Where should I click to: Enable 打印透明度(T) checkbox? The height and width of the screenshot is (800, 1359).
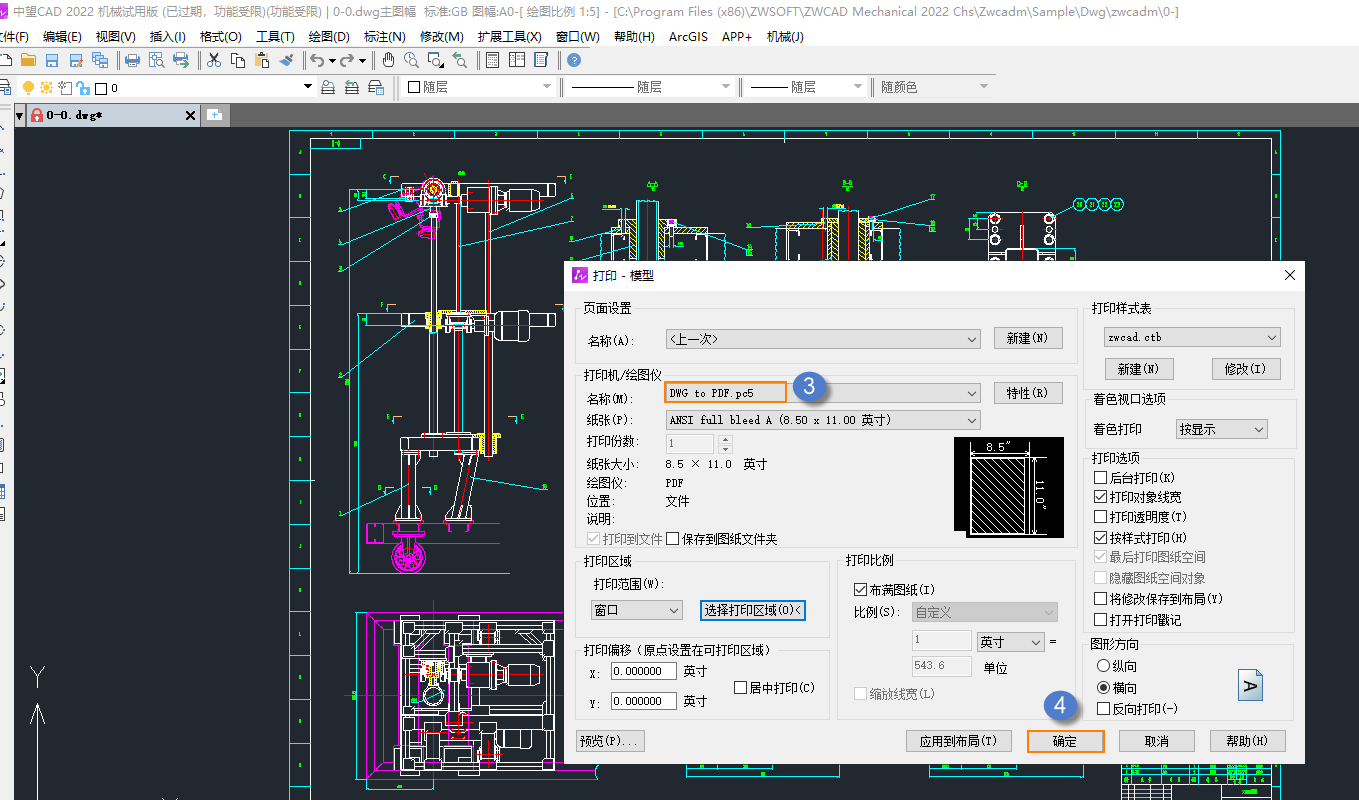(x=1101, y=517)
